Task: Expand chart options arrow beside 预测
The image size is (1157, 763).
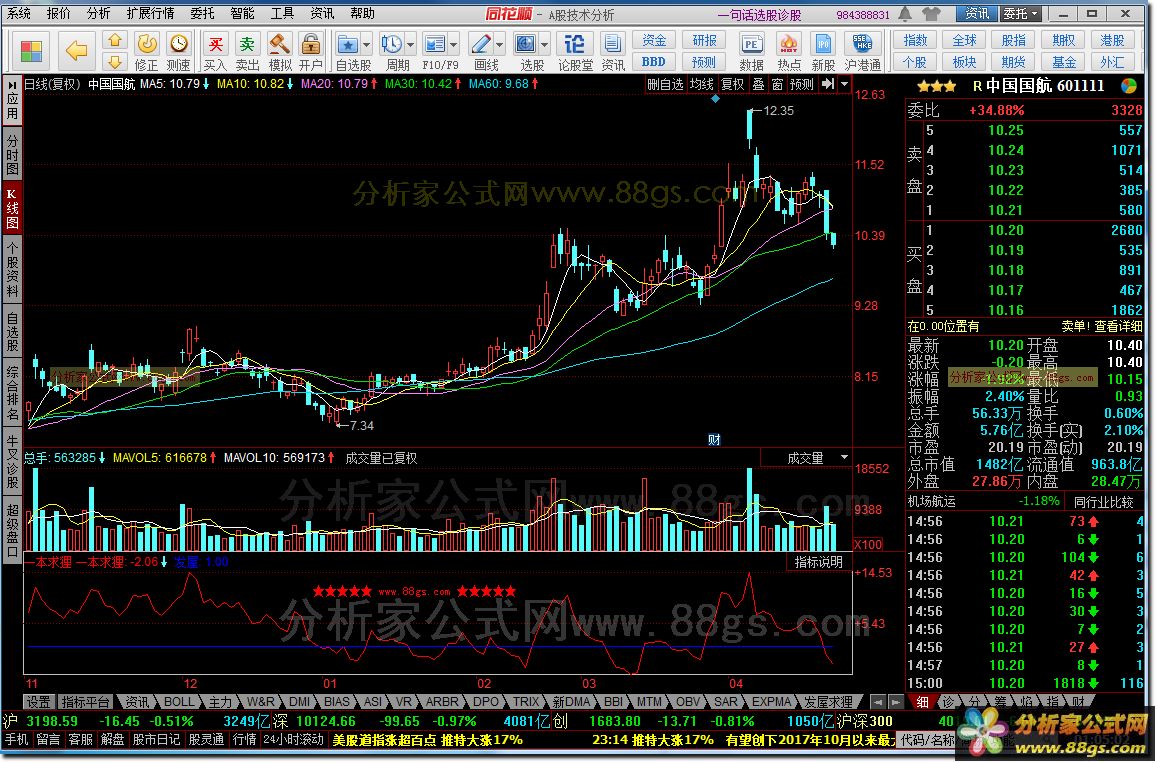Action: tap(844, 84)
